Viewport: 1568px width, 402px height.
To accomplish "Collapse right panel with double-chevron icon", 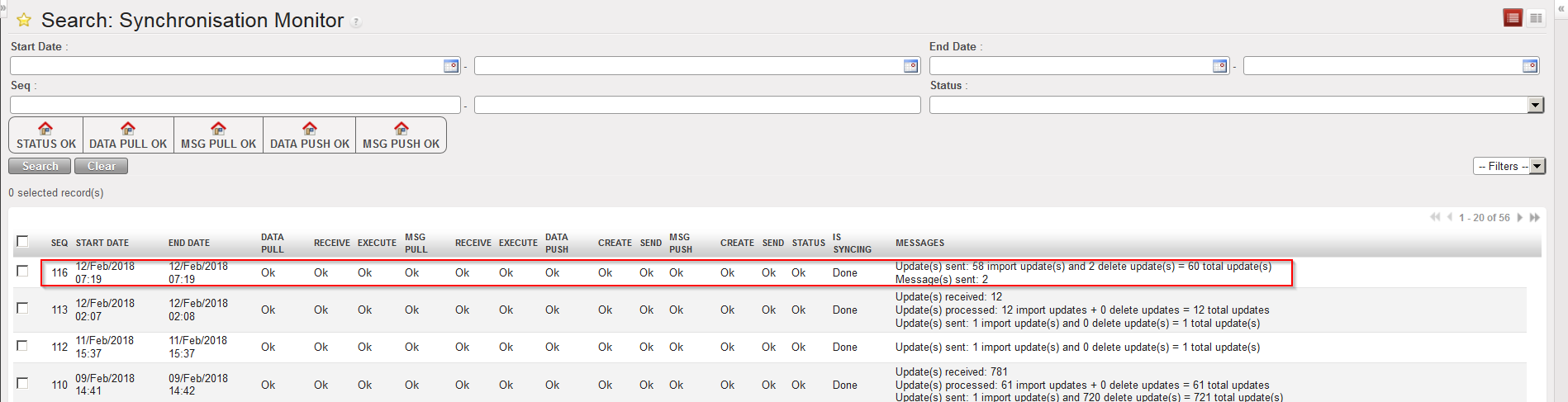I will tap(1561, 7).
